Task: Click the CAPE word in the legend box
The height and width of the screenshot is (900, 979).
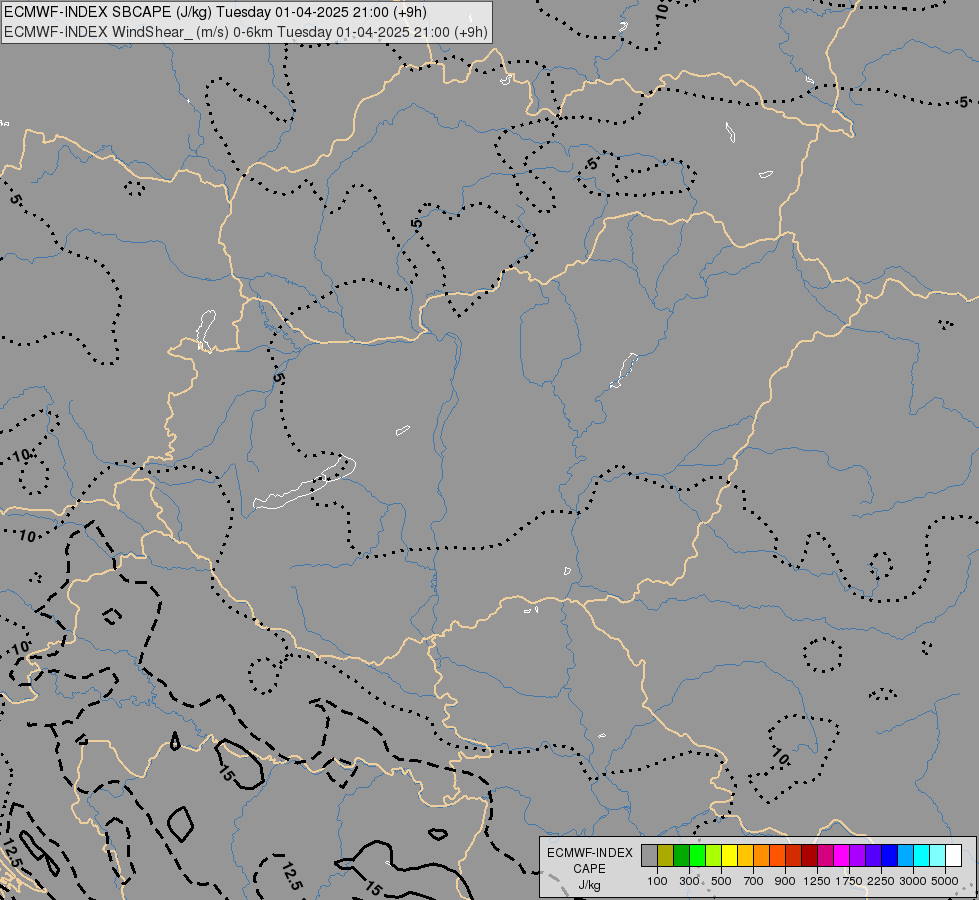Action: tap(589, 869)
